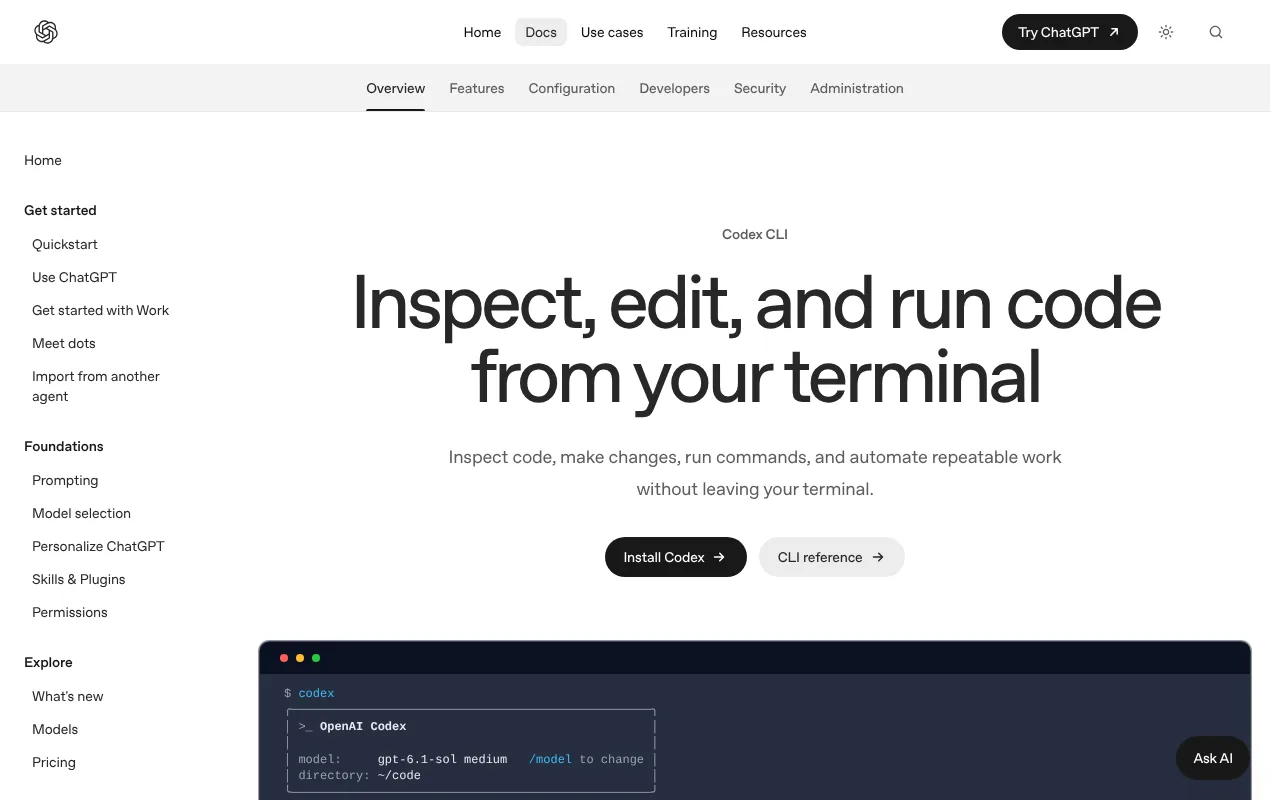
Task: Click the red dot in terminal window
Action: [x=284, y=658]
